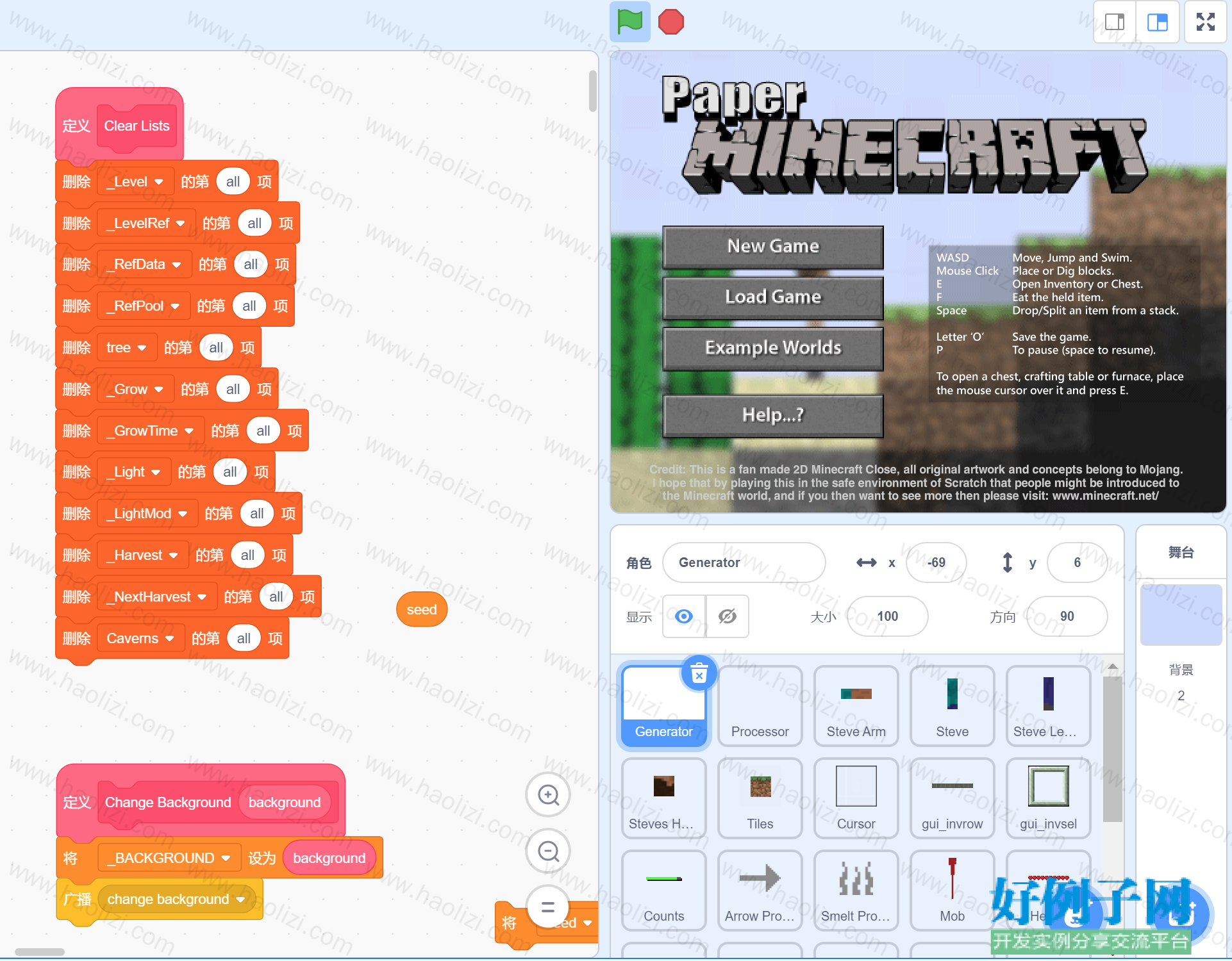Select the Smelt Pro… sprite
Image resolution: width=1232 pixels, height=961 pixels.
856,891
